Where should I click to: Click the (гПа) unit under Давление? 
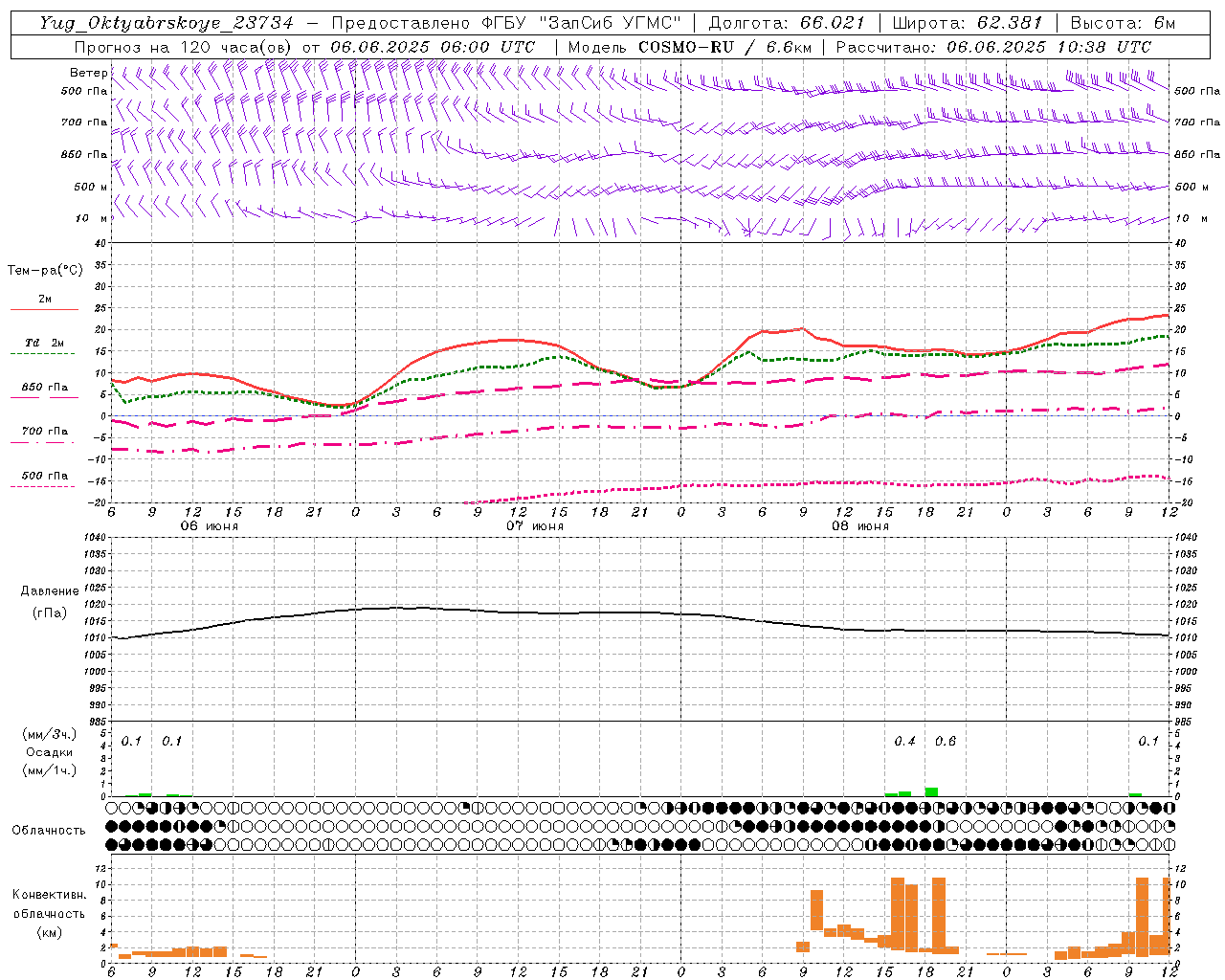point(50,613)
